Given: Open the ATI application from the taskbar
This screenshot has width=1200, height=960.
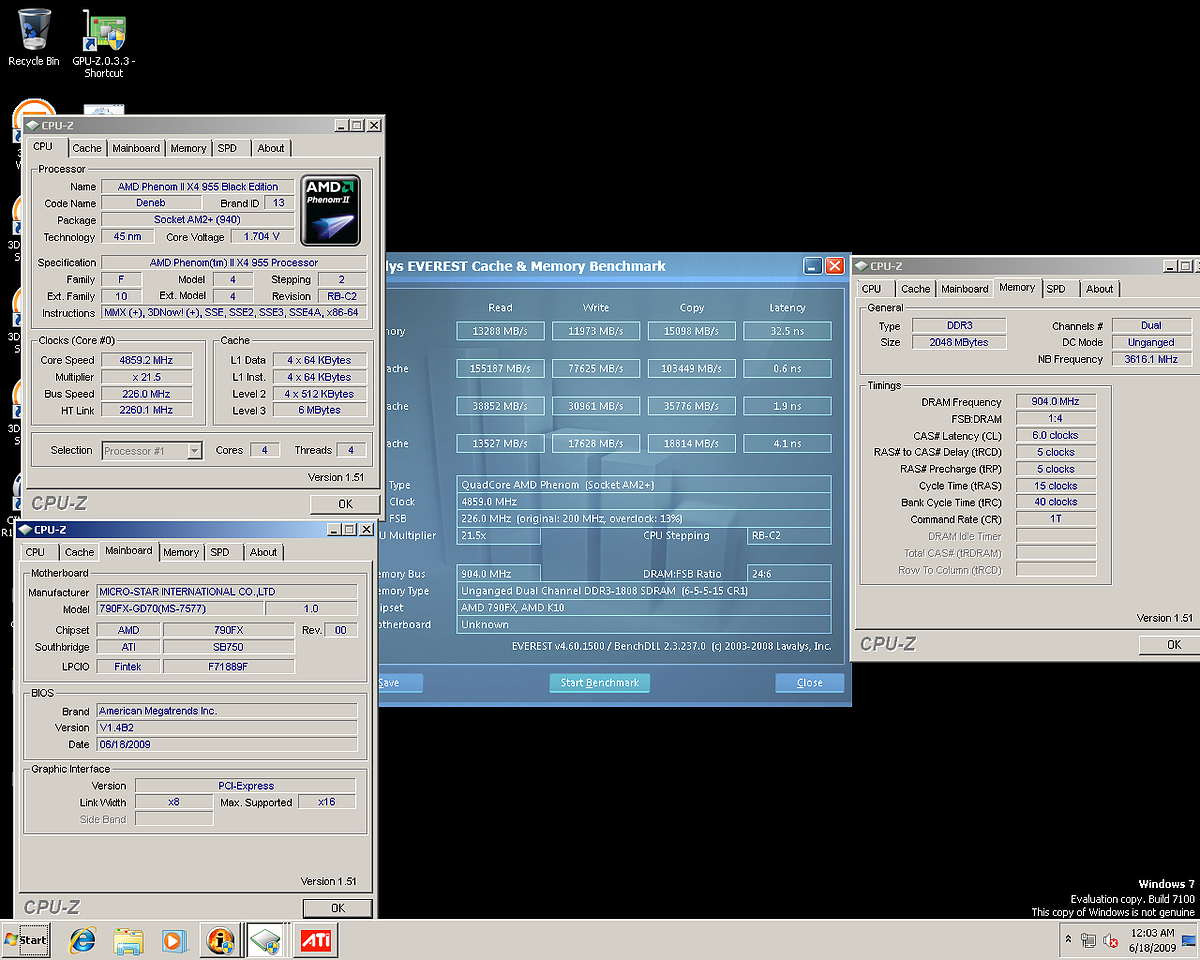Looking at the screenshot, I should (318, 940).
